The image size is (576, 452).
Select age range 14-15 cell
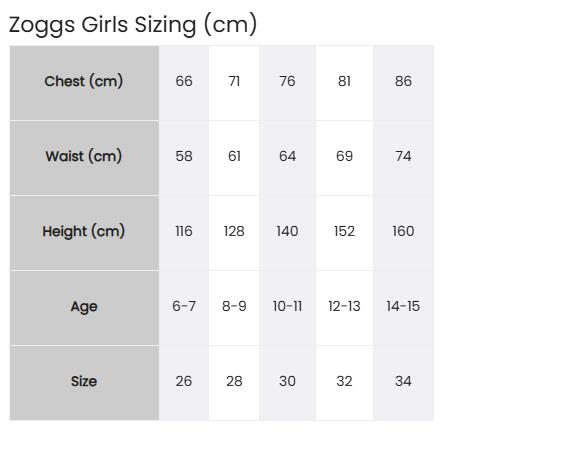[x=403, y=308]
